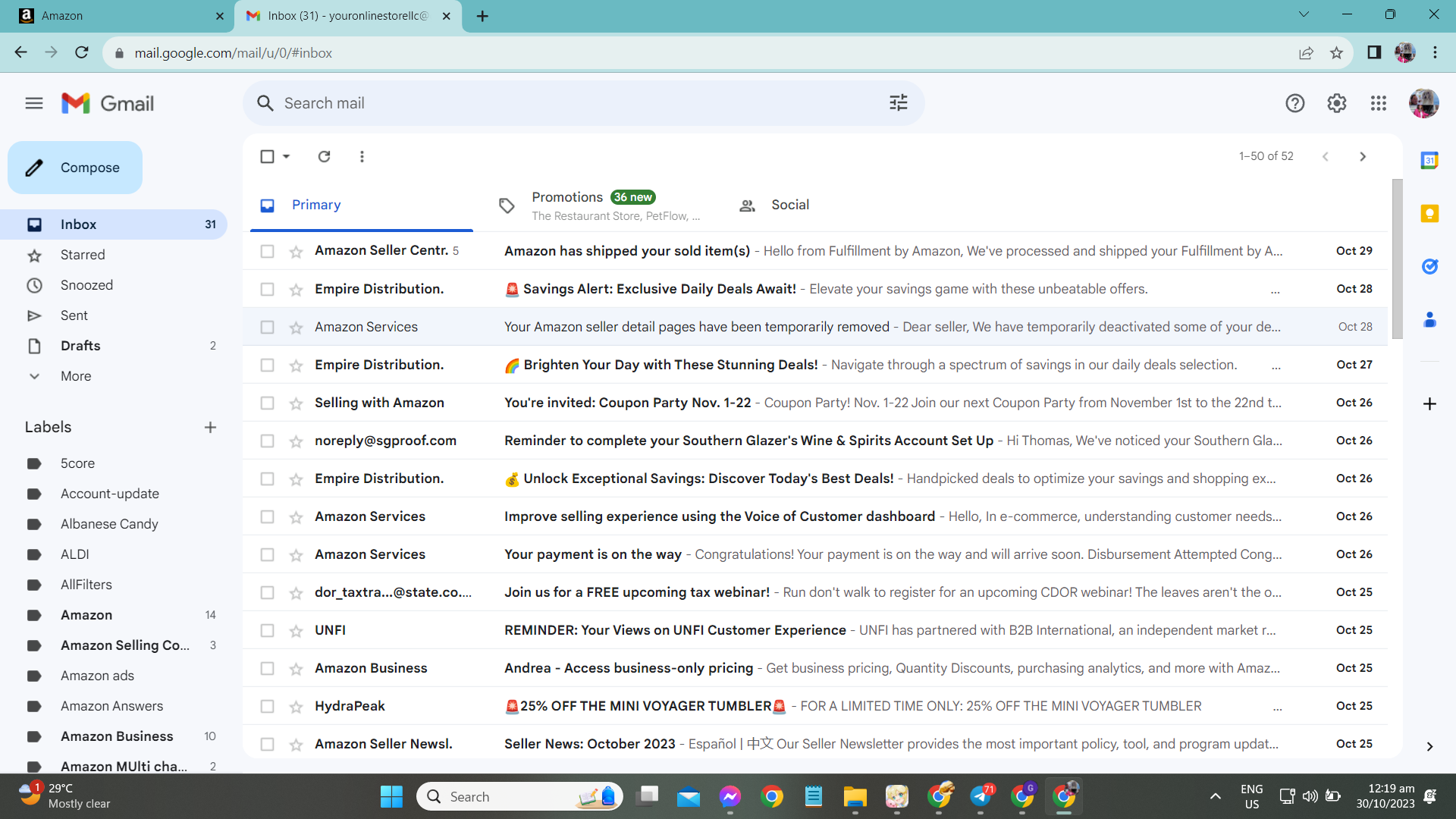Open the Settings gear icon
This screenshot has width=1456, height=819.
pyautogui.click(x=1337, y=103)
